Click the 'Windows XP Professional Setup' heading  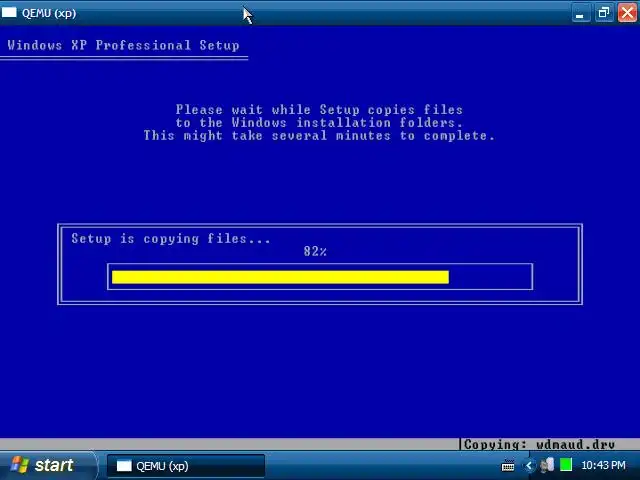tap(123, 45)
